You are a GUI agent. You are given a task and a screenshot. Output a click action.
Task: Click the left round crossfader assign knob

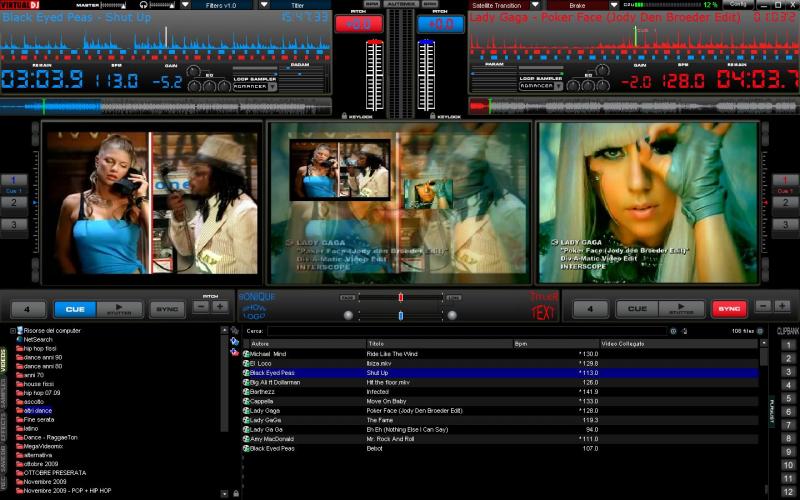point(348,315)
